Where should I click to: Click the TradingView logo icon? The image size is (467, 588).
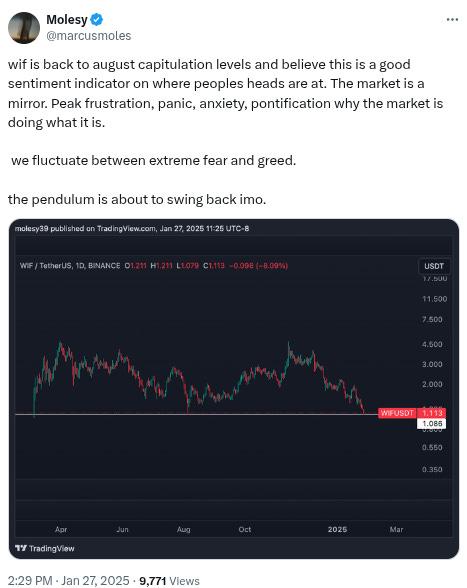(21, 548)
